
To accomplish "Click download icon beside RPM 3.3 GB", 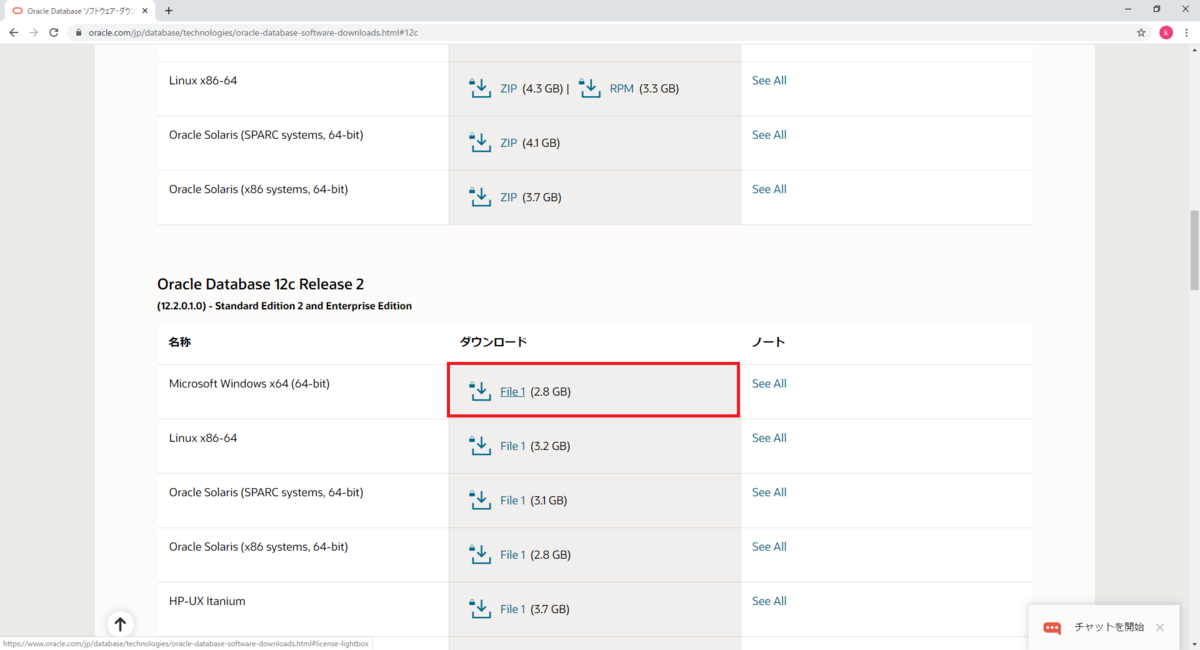I will tap(589, 88).
